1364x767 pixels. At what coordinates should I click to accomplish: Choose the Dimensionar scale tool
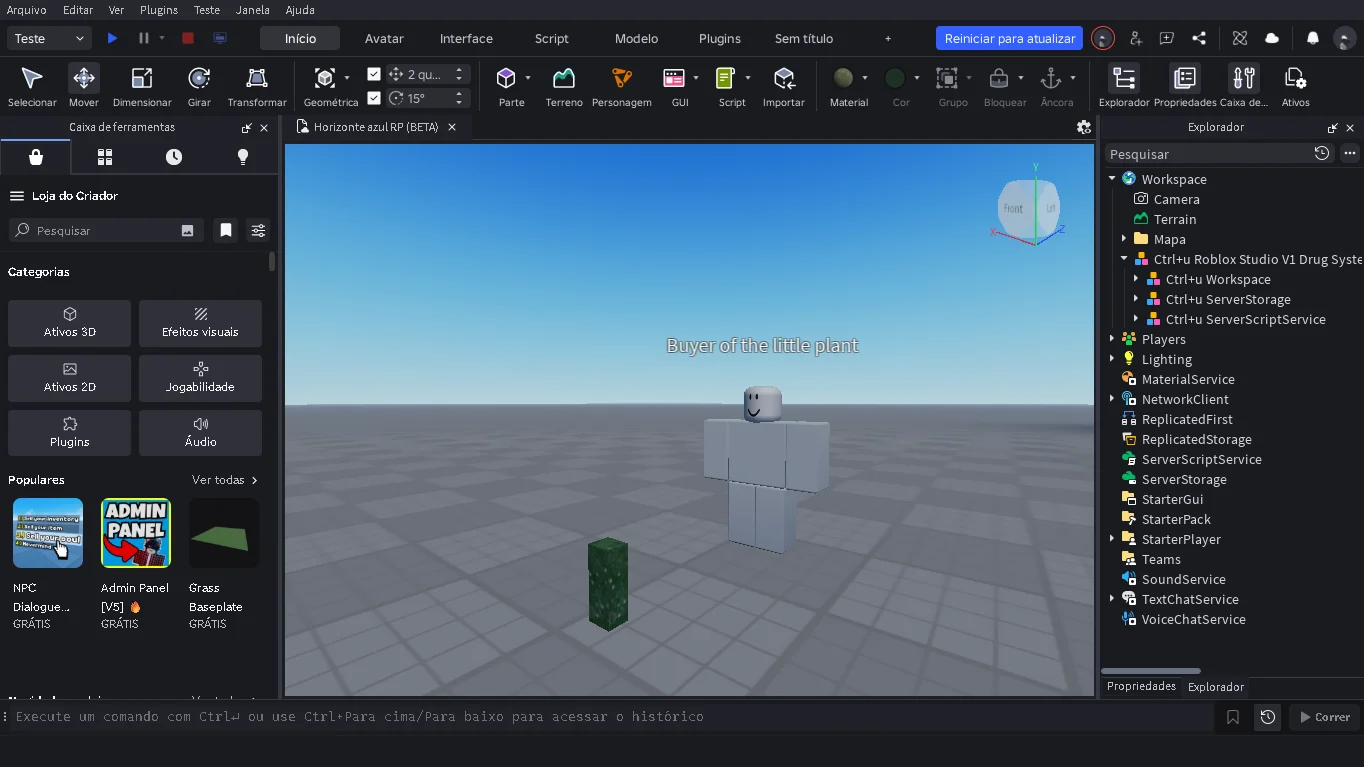point(142,86)
